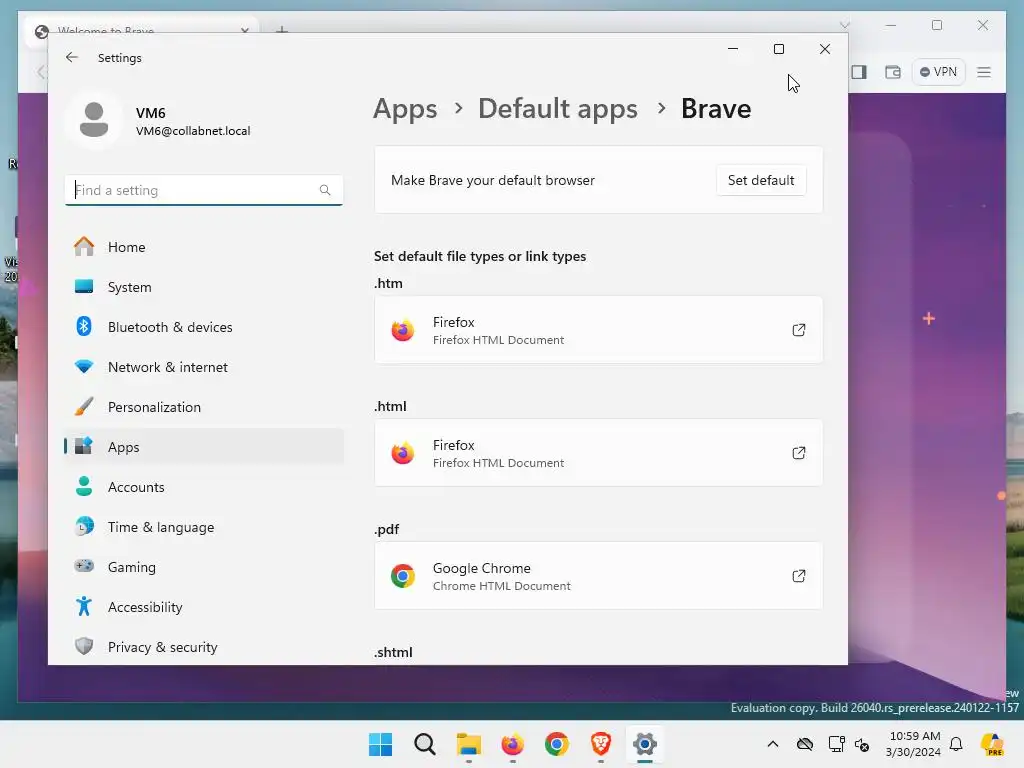Click the cloud sync tray icon
Screen dimensions: 1024x768
[805, 744]
